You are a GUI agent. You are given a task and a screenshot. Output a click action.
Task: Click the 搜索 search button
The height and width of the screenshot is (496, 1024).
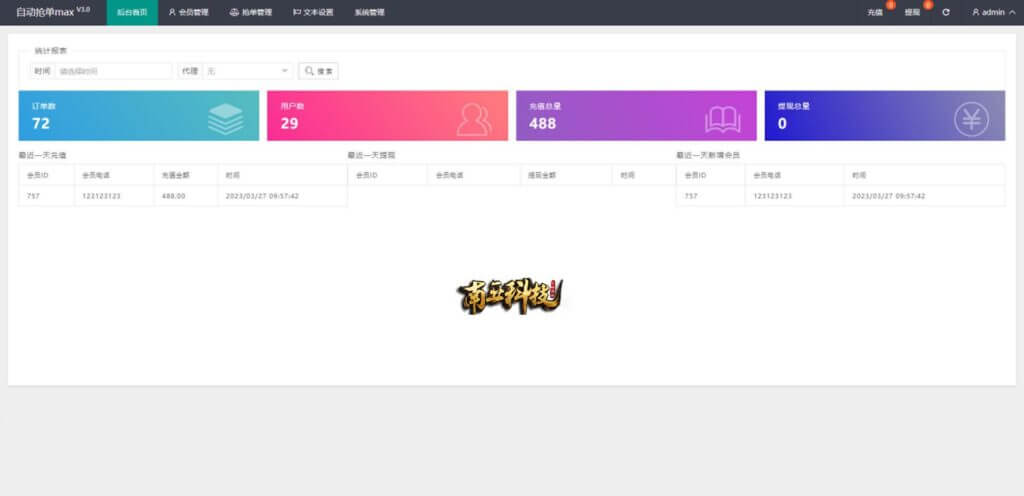(x=318, y=71)
